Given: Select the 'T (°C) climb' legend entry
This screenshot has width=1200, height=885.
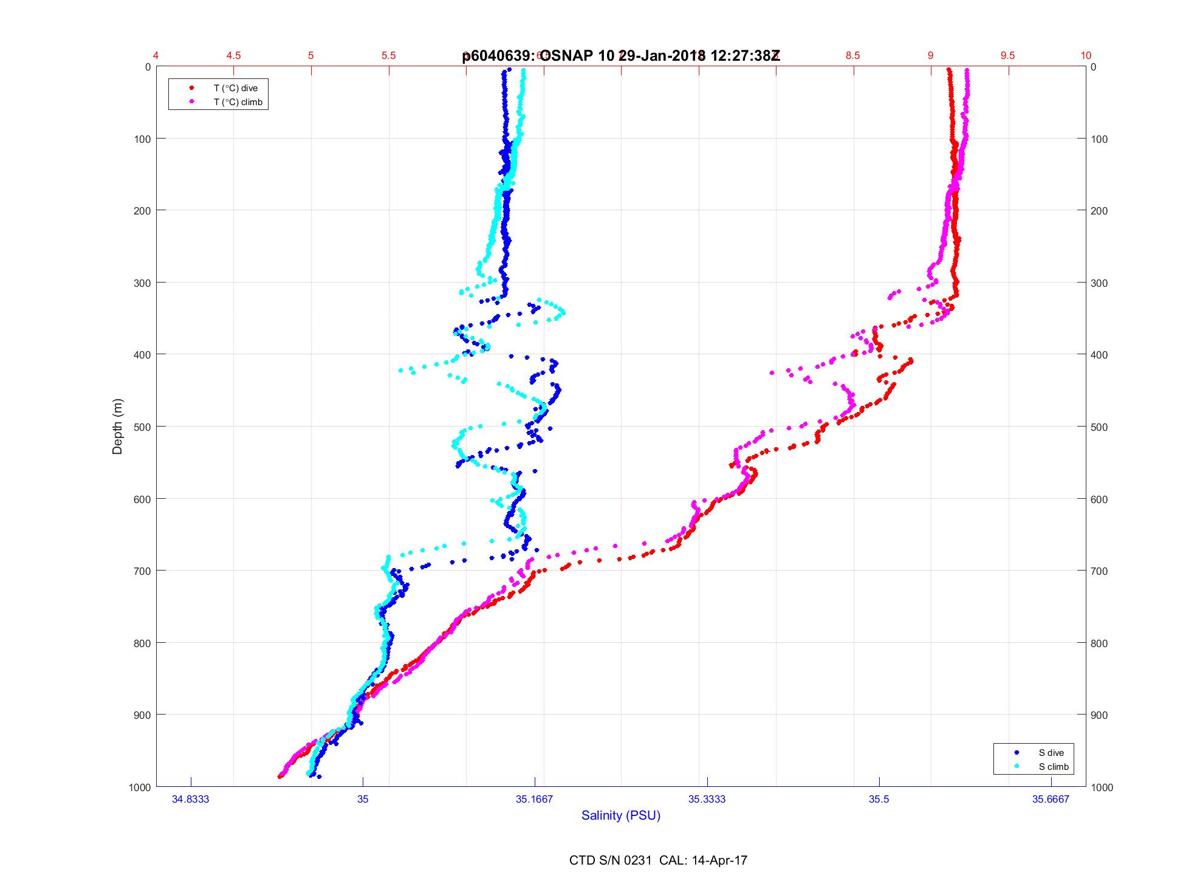Looking at the screenshot, I should click(x=239, y=102).
